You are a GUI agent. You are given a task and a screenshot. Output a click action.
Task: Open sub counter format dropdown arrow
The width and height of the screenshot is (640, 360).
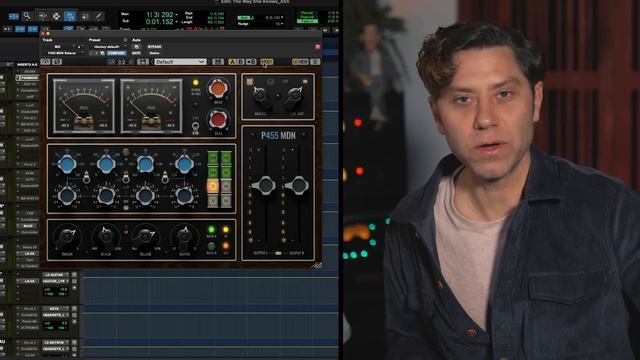[x=177, y=22]
